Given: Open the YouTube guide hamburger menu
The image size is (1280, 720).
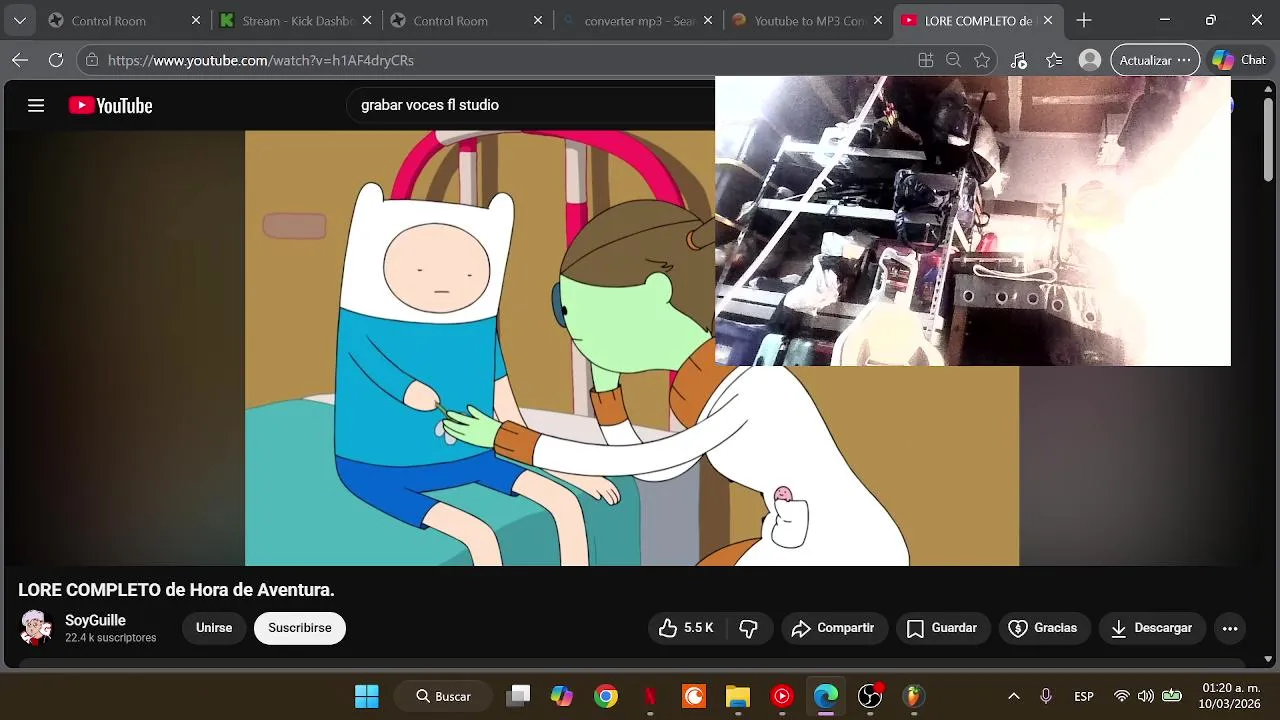Looking at the screenshot, I should 36,105.
